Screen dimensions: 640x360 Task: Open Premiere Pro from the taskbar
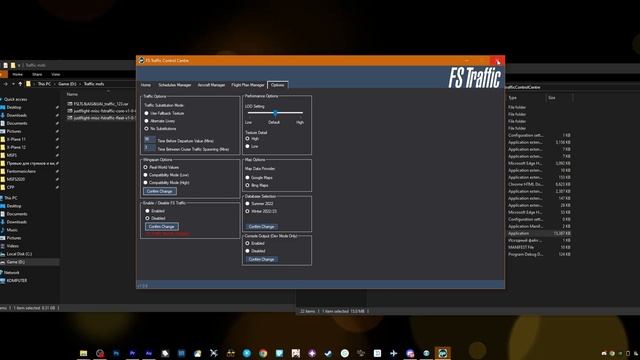[132, 353]
